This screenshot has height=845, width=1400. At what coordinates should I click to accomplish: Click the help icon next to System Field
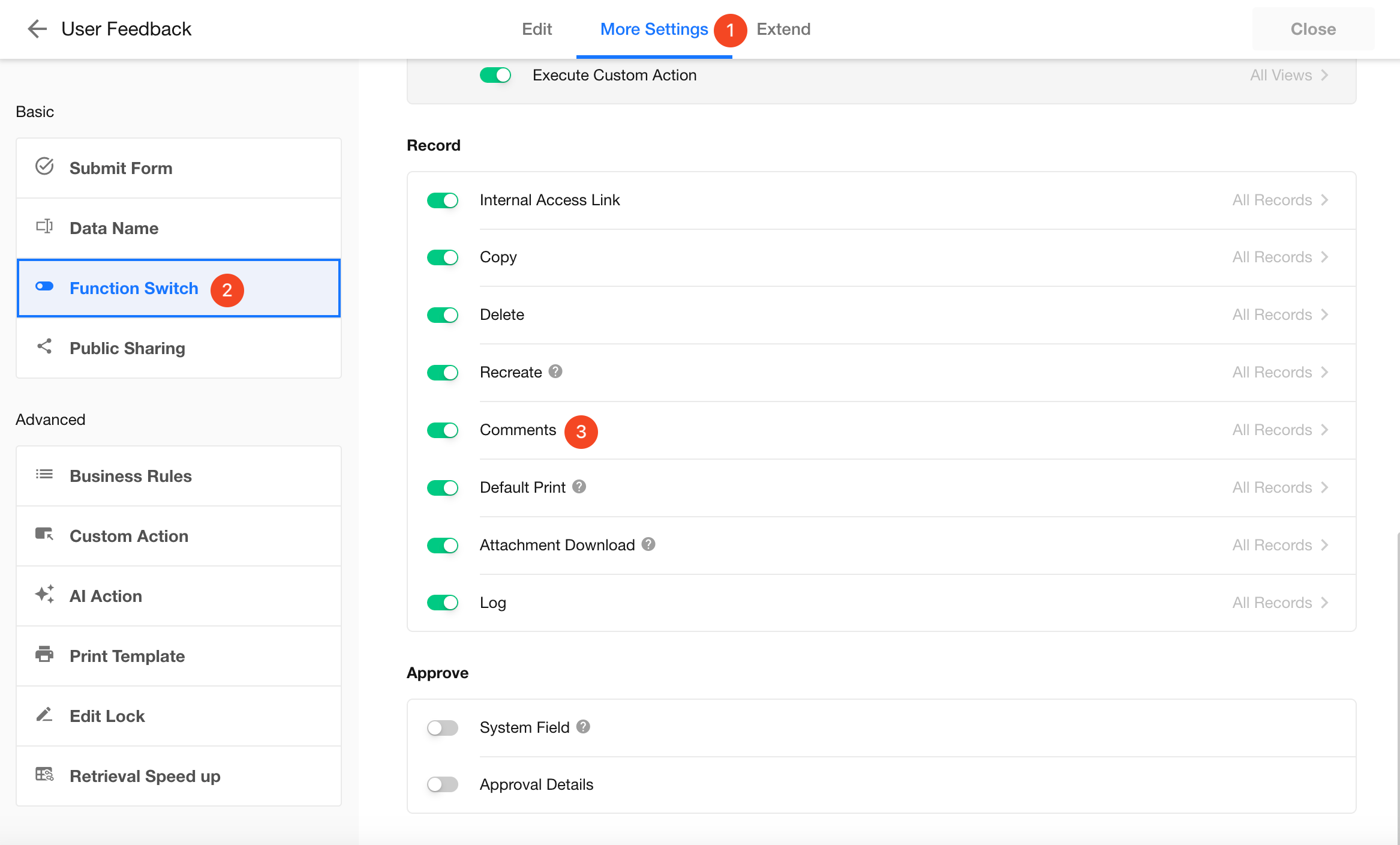[583, 727]
